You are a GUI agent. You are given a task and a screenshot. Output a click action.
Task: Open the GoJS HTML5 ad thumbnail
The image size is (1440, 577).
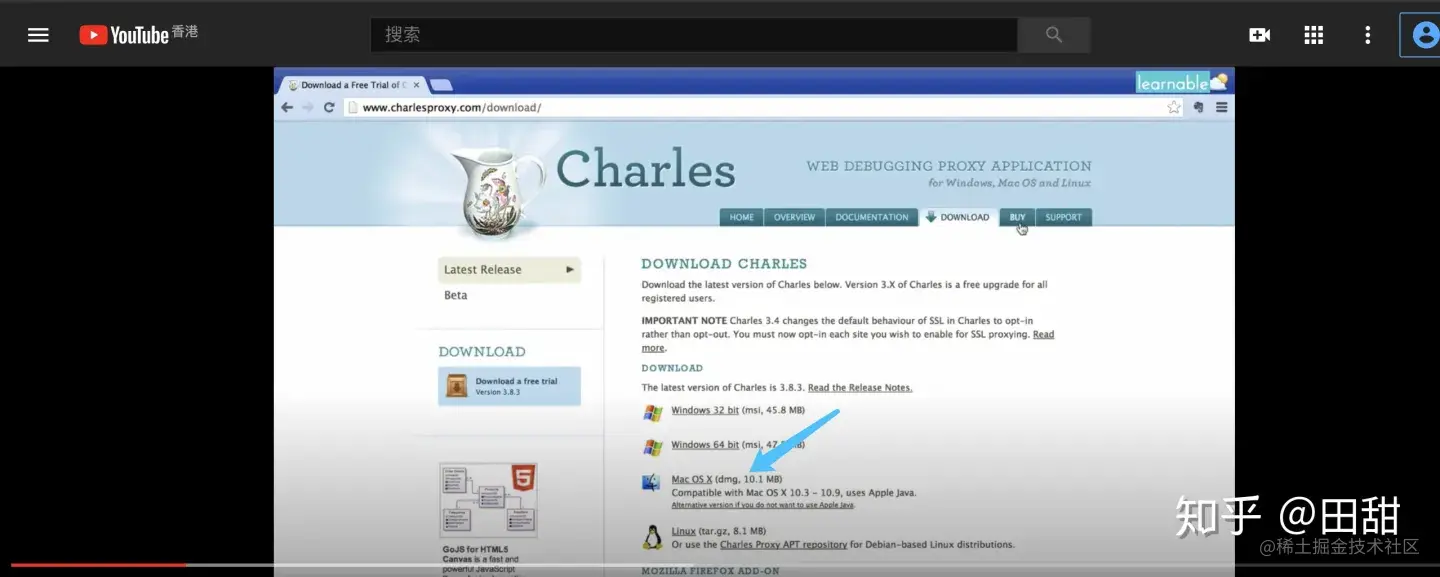click(x=488, y=500)
